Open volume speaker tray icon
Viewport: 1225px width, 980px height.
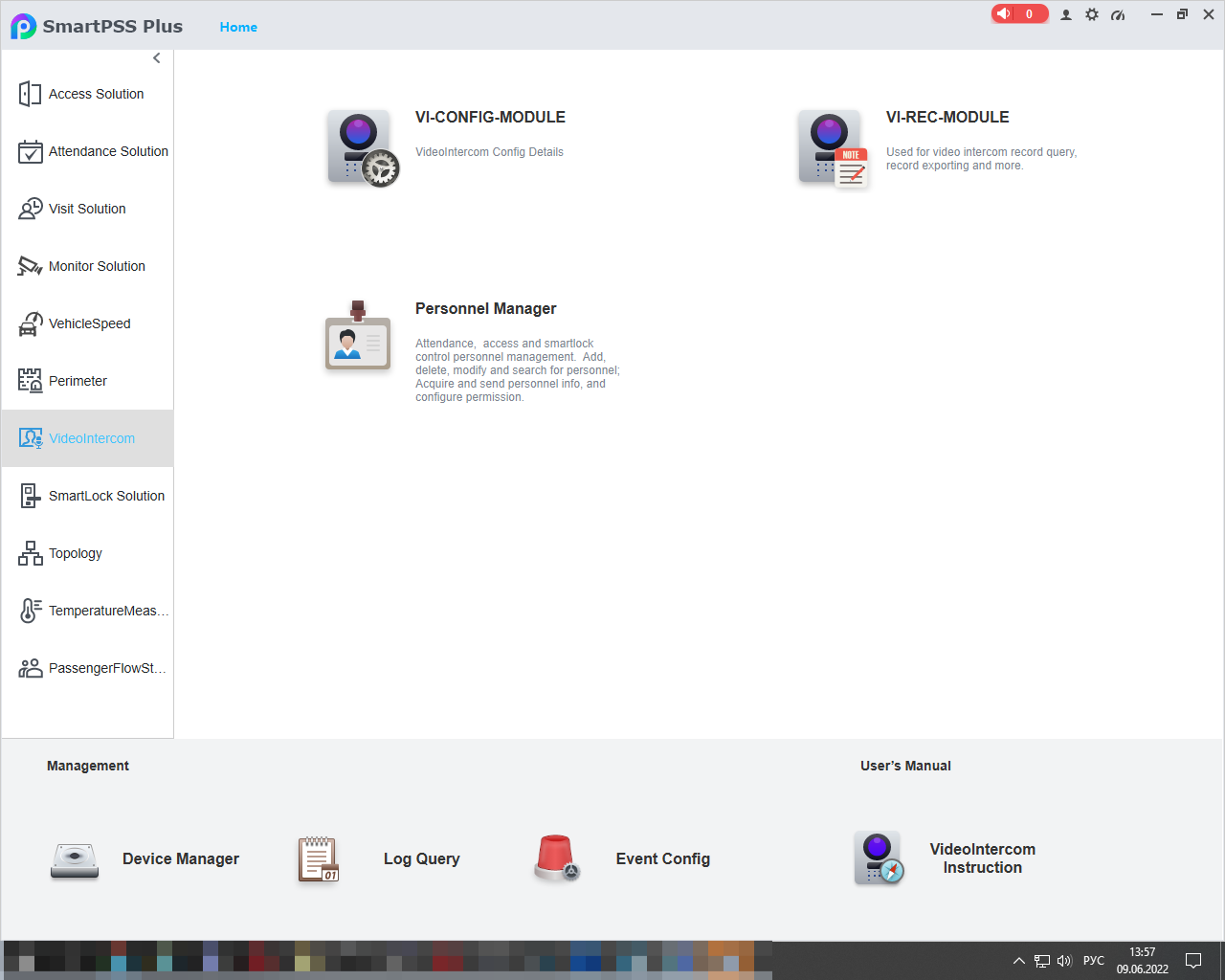1064,961
